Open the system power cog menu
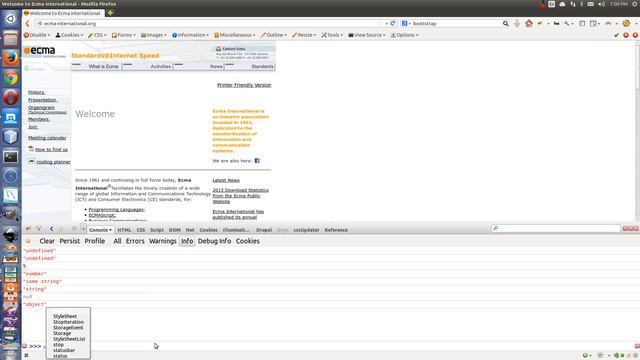The width and height of the screenshot is (640, 360). (x=635, y=4)
